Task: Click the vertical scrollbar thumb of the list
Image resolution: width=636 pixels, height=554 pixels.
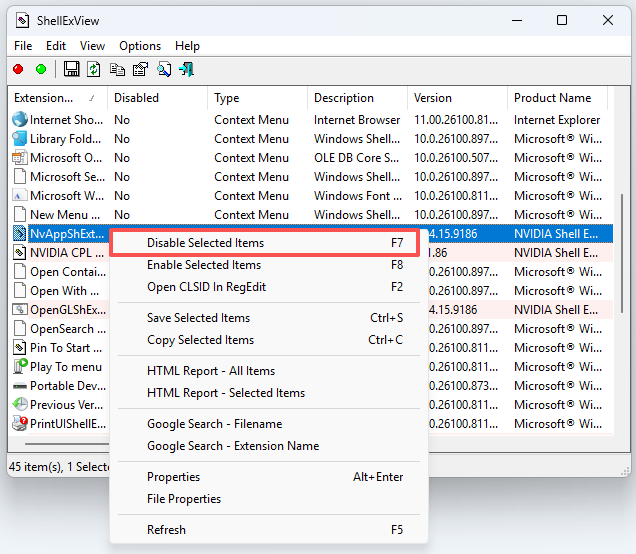Action: click(x=622, y=253)
